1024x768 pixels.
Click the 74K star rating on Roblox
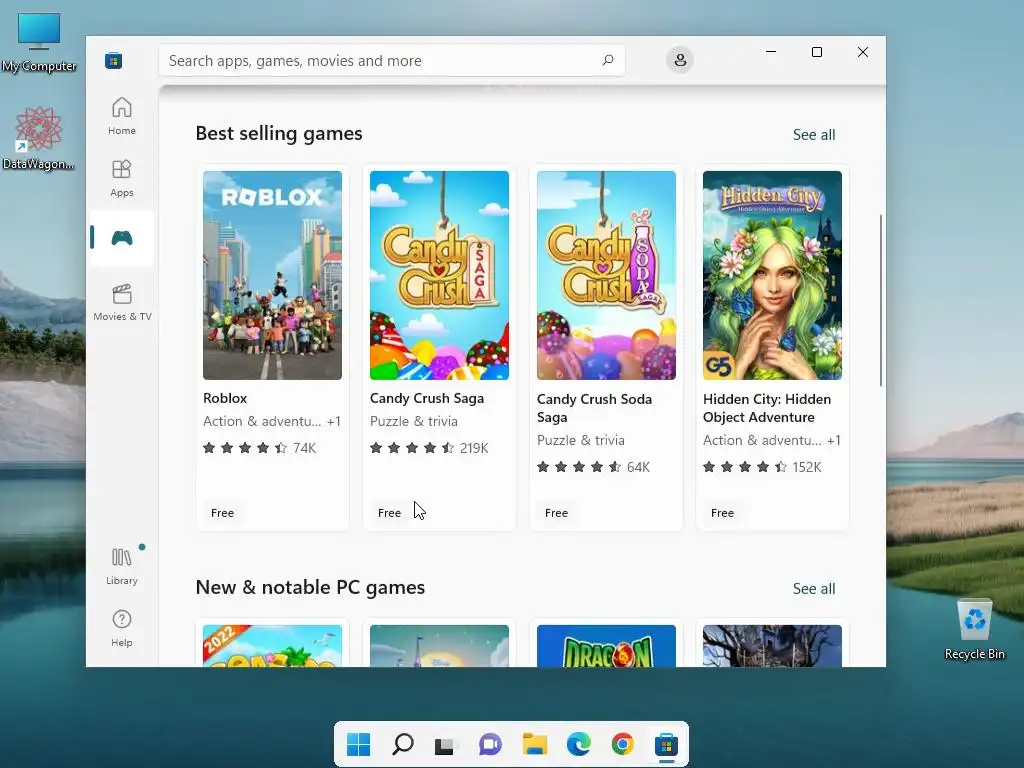[x=259, y=448]
